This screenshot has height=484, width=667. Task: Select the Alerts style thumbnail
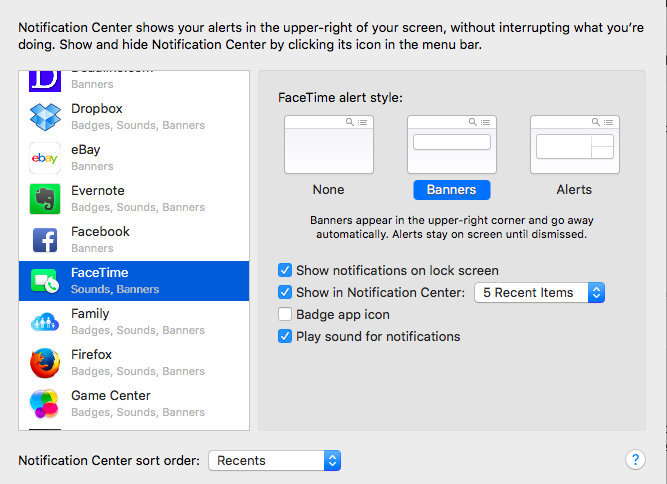[575, 145]
